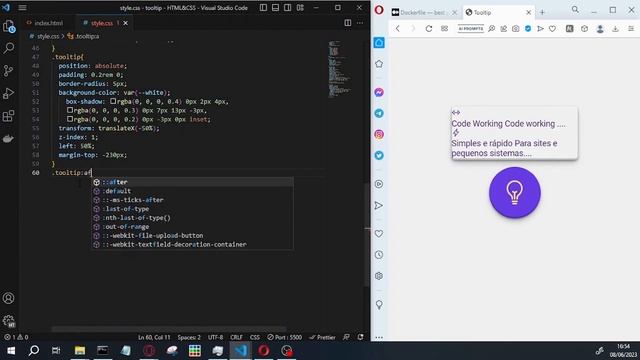The width and height of the screenshot is (640, 360).
Task: Open the Source Control view
Action: point(9,71)
